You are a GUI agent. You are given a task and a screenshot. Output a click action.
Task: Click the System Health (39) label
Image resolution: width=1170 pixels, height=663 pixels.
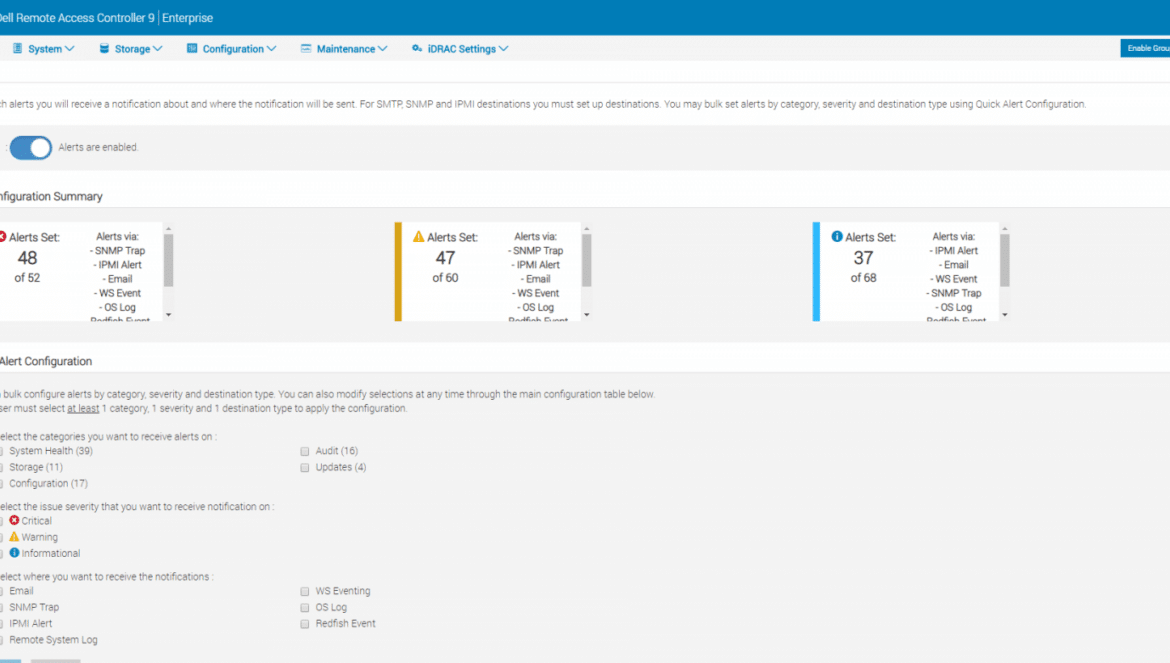point(51,451)
